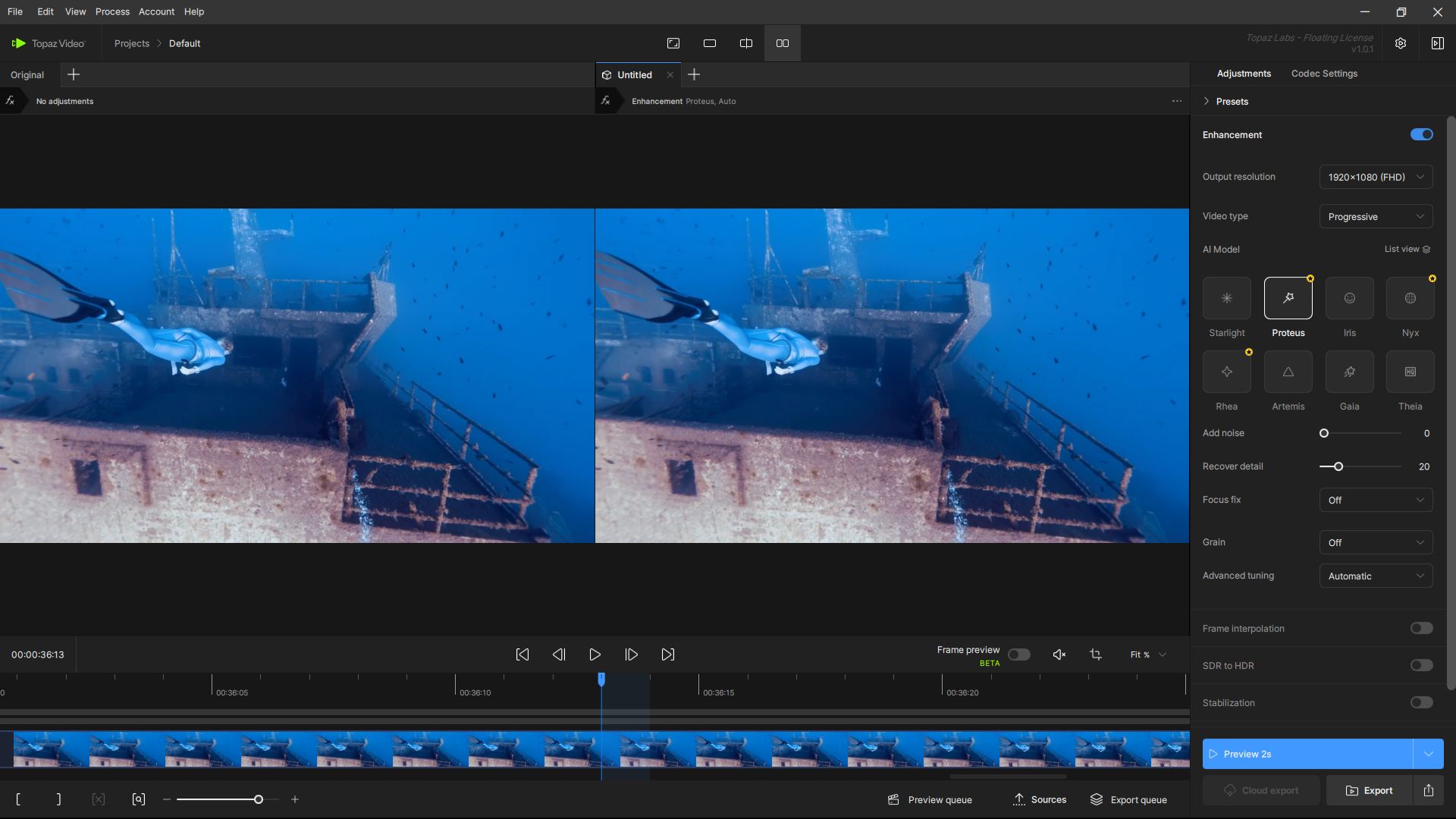1456x819 pixels.
Task: Click the crop tool icon
Action: click(1096, 654)
